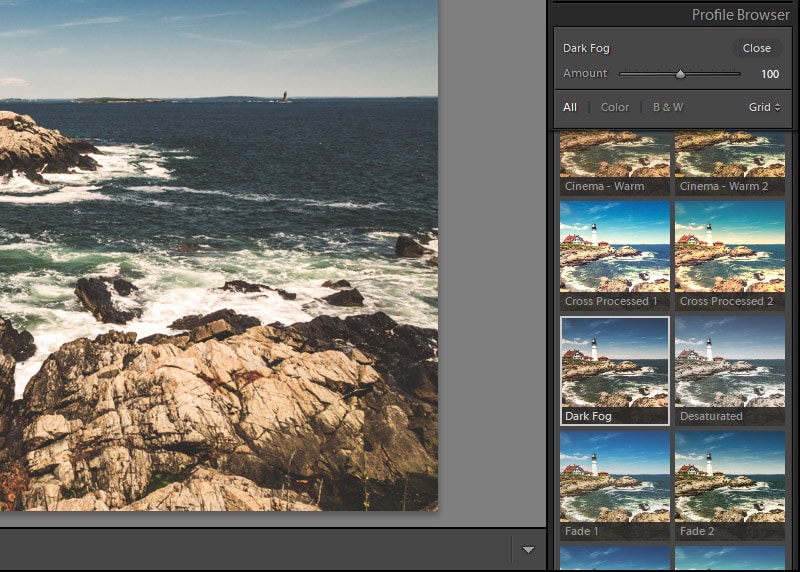Click the Amount label text
Image resolution: width=800 pixels, height=572 pixels.
(585, 73)
